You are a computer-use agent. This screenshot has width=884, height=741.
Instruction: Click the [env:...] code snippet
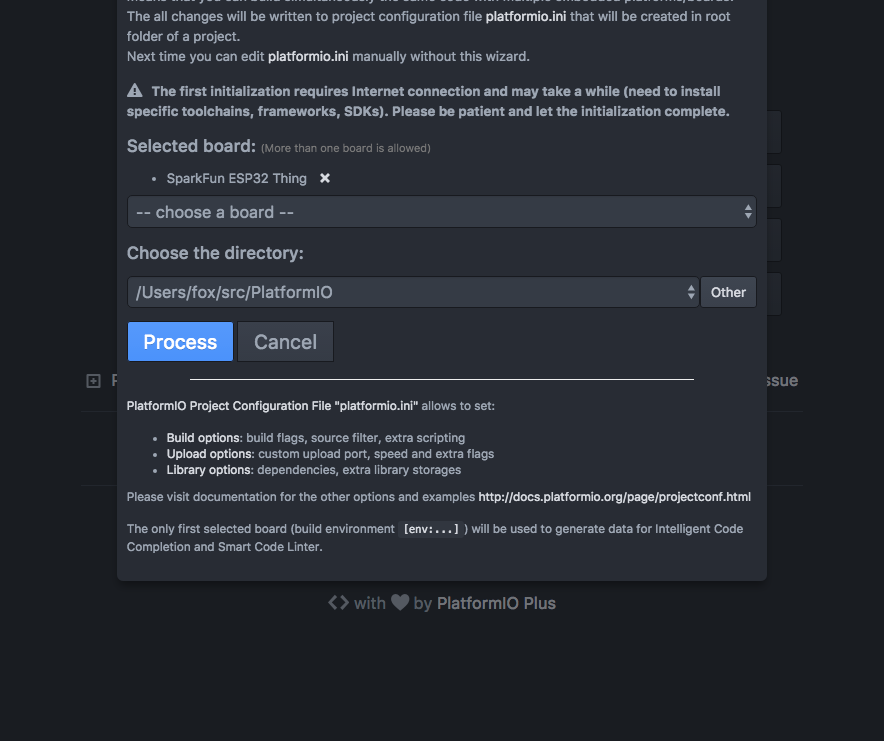click(x=430, y=529)
